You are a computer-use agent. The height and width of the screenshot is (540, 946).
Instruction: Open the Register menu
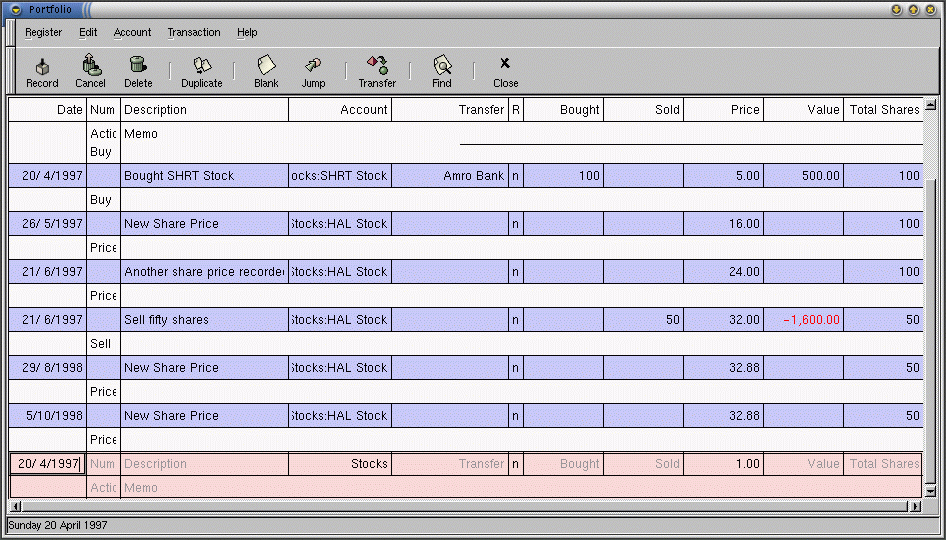coord(44,32)
